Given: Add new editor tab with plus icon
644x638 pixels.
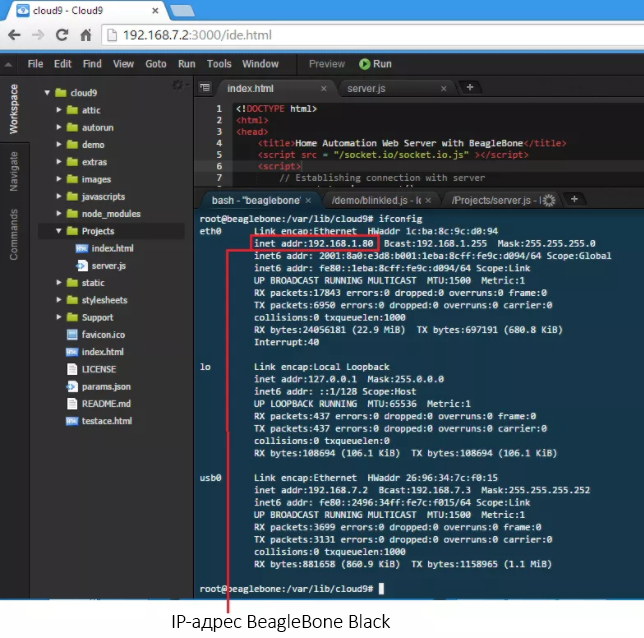Looking at the screenshot, I should [469, 88].
